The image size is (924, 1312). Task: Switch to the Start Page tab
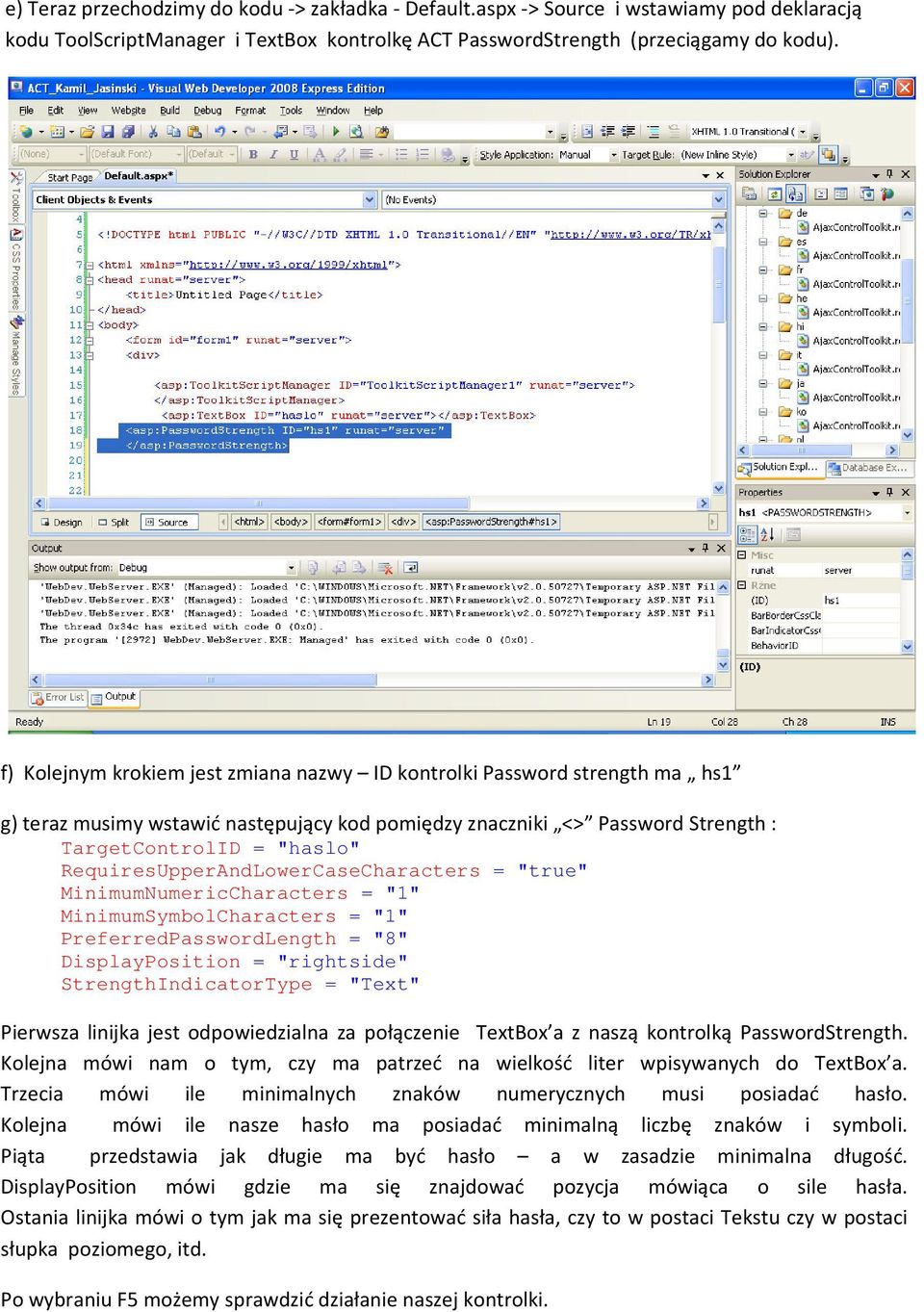pos(70,177)
